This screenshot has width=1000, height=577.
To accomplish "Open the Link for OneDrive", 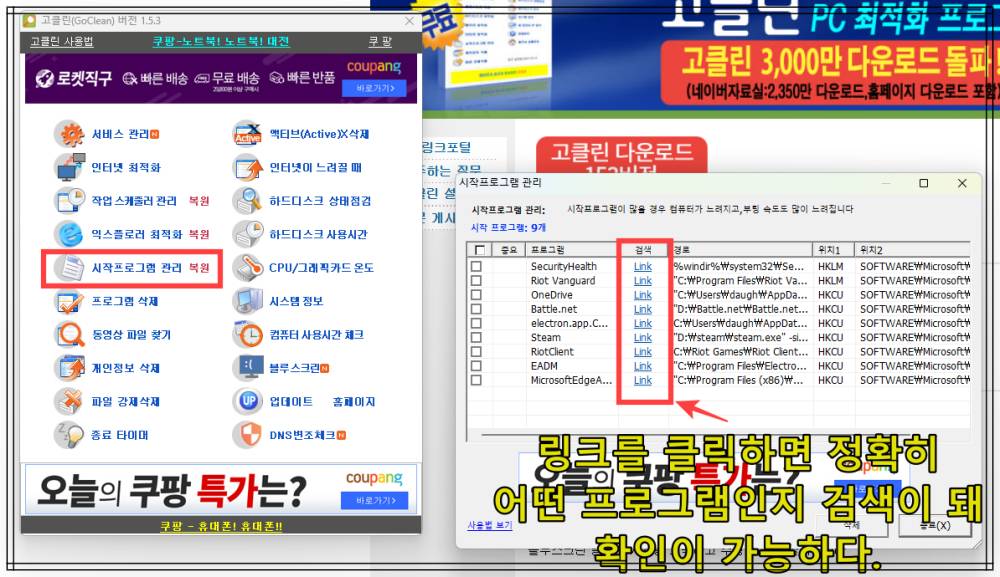I will click(643, 295).
